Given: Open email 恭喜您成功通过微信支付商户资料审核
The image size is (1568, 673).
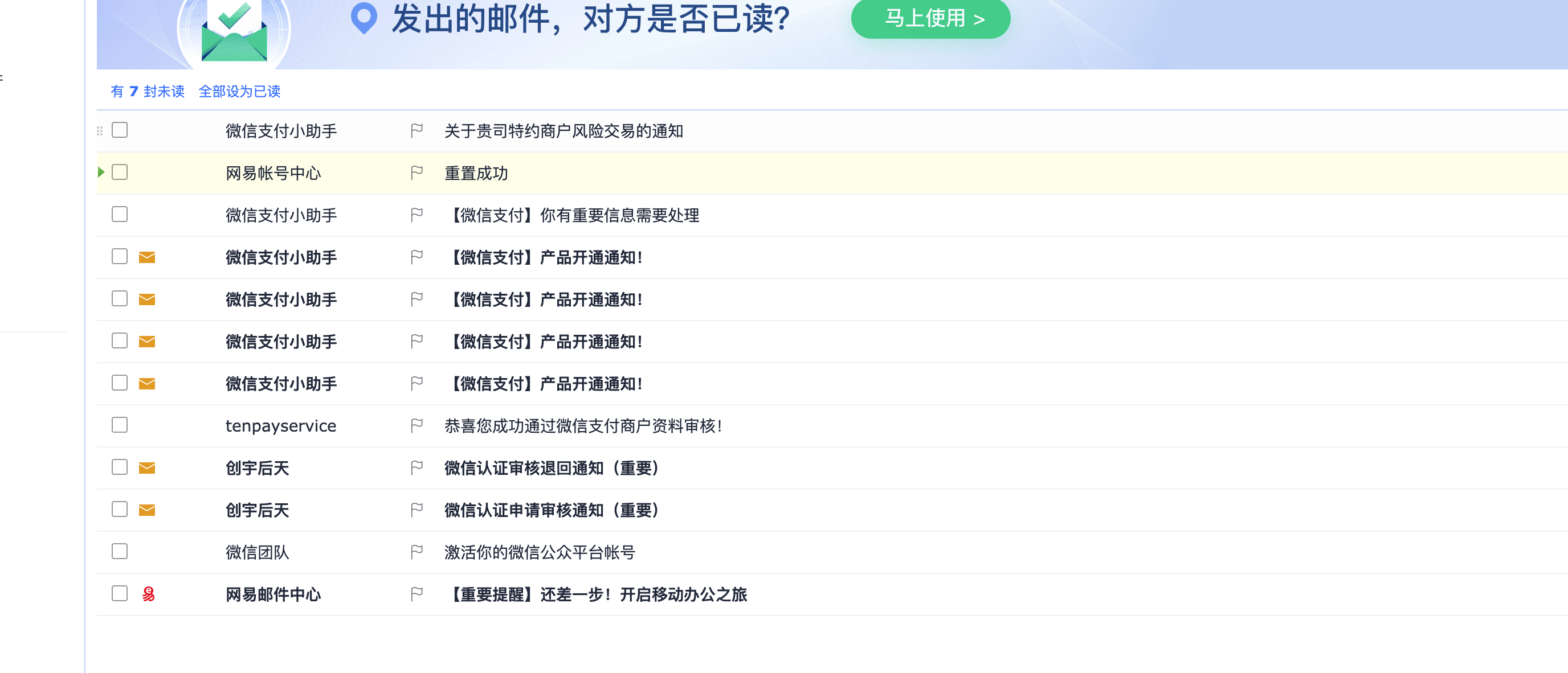Looking at the screenshot, I should coord(582,426).
